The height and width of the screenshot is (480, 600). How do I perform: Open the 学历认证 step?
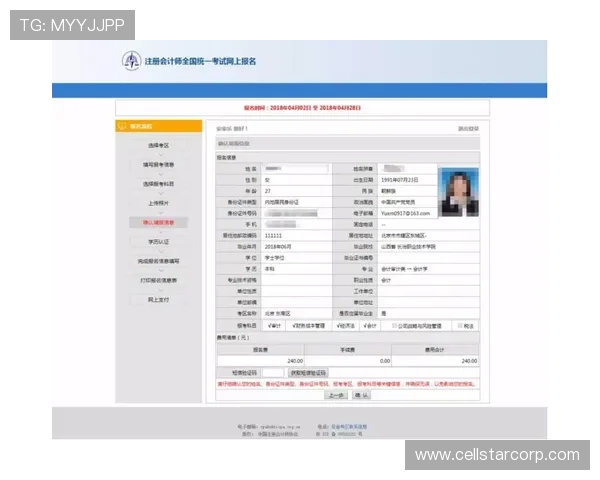click(x=158, y=241)
